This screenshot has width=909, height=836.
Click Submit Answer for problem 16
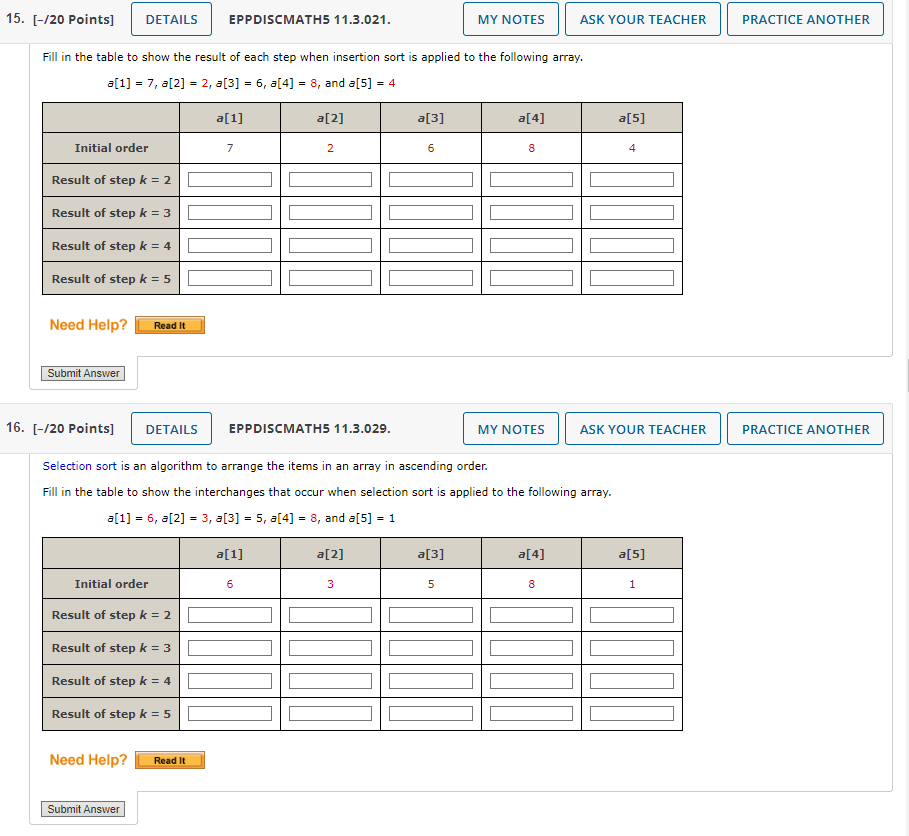point(82,808)
